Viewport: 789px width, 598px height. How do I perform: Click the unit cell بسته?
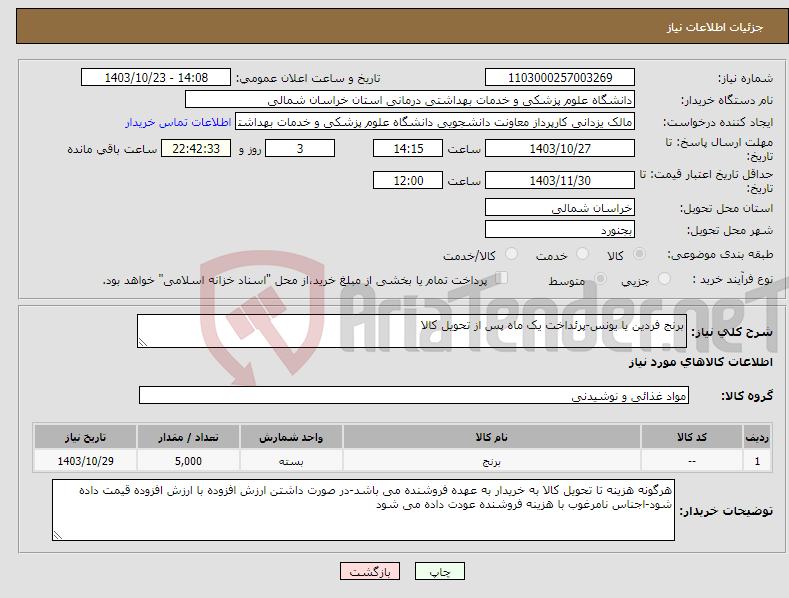(x=291, y=461)
